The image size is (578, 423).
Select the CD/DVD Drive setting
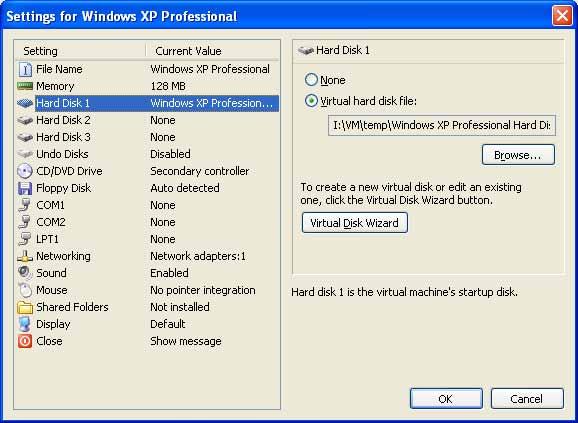147,171
